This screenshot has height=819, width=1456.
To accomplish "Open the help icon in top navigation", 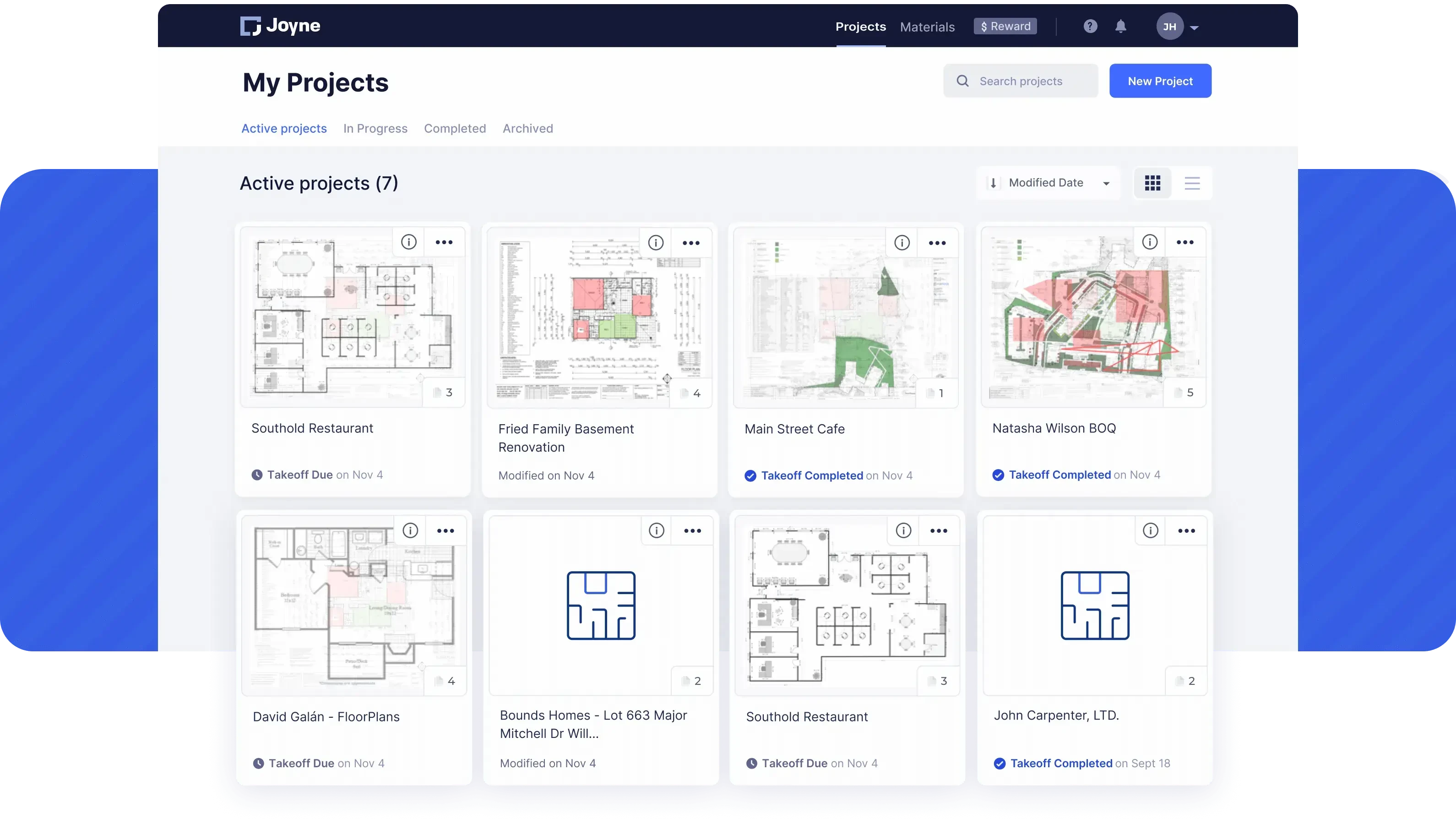I will (1090, 26).
